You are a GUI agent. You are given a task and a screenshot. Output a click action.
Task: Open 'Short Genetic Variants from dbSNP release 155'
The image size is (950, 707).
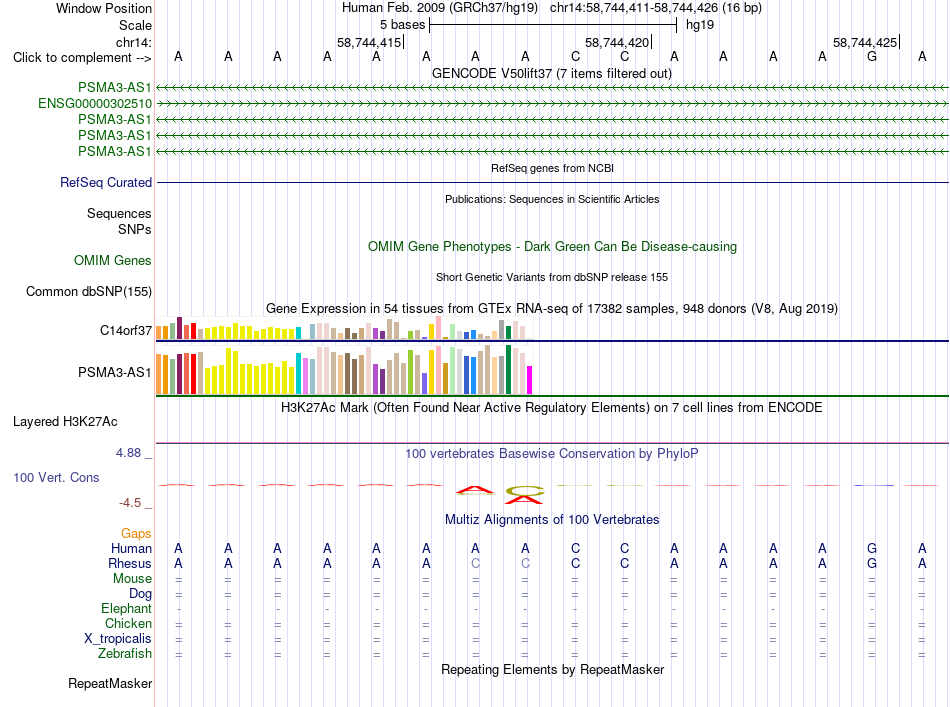pos(552,277)
